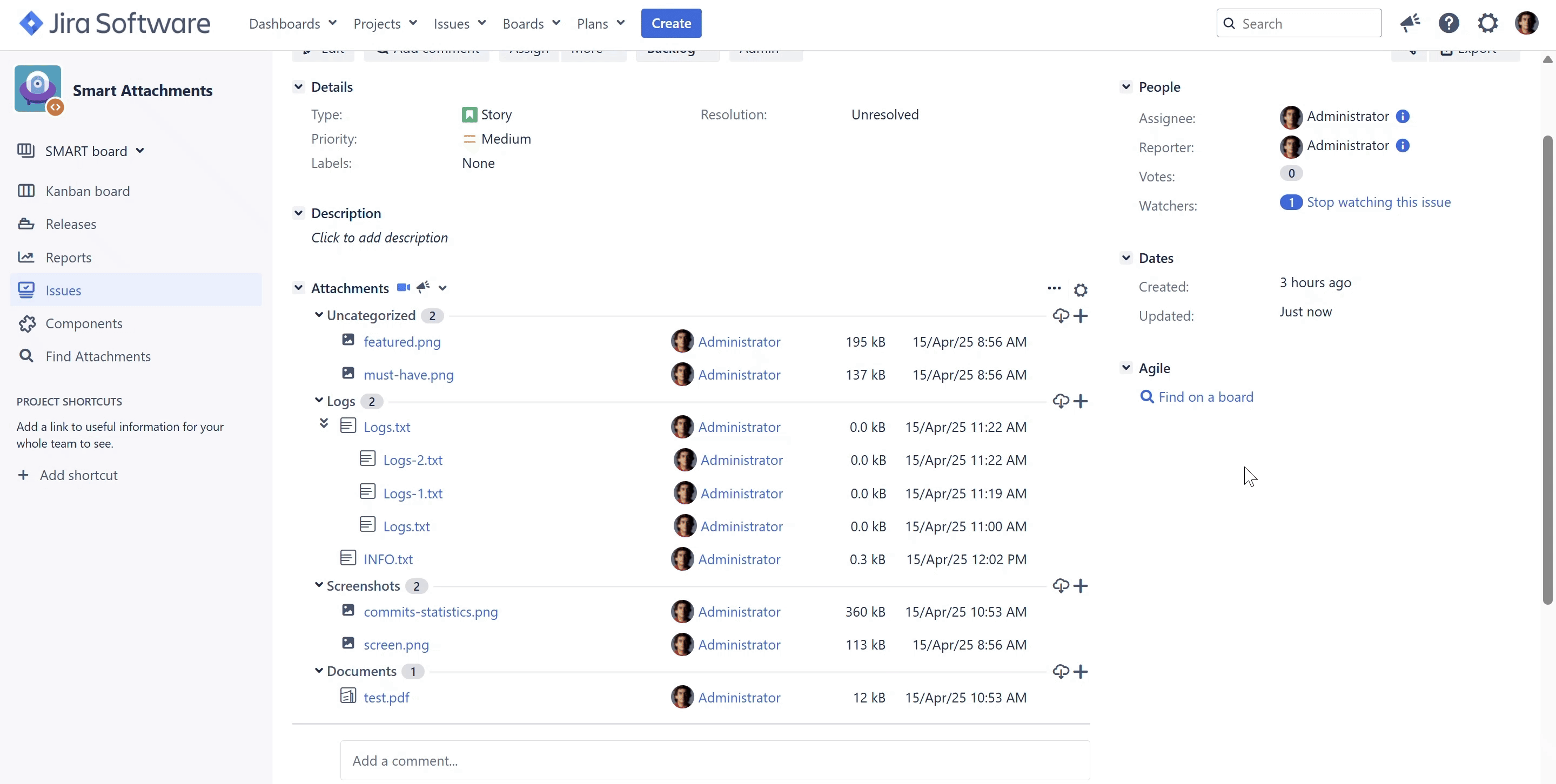
Task: Collapse the Screenshots category
Action: point(319,585)
